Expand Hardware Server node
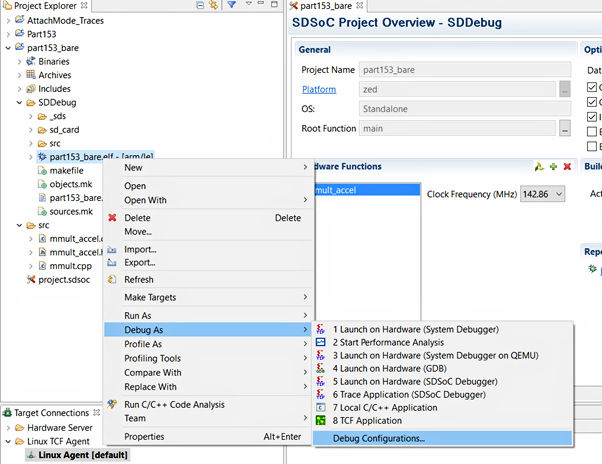 click(8, 428)
